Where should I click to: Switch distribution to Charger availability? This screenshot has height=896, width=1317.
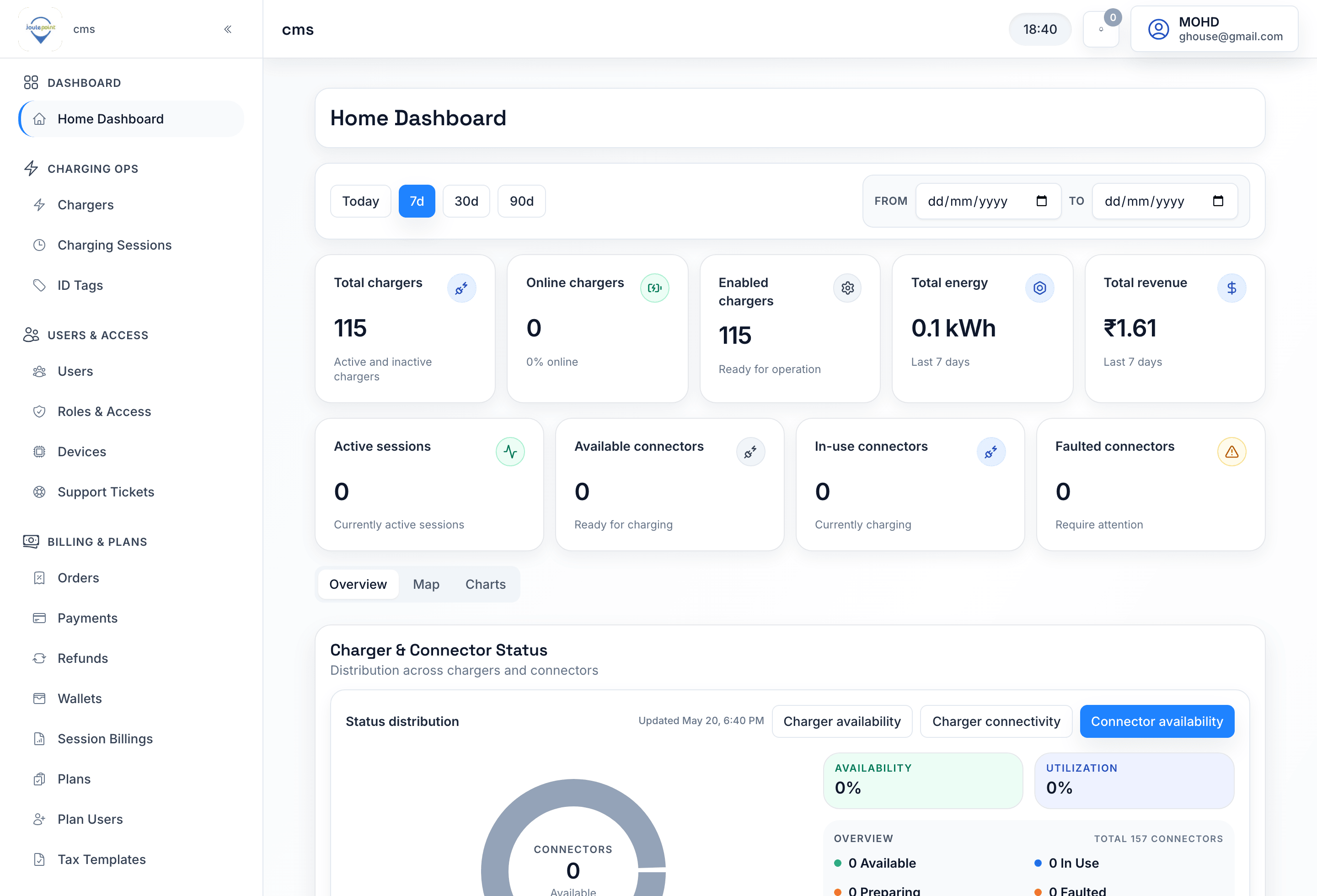pyautogui.click(x=842, y=721)
